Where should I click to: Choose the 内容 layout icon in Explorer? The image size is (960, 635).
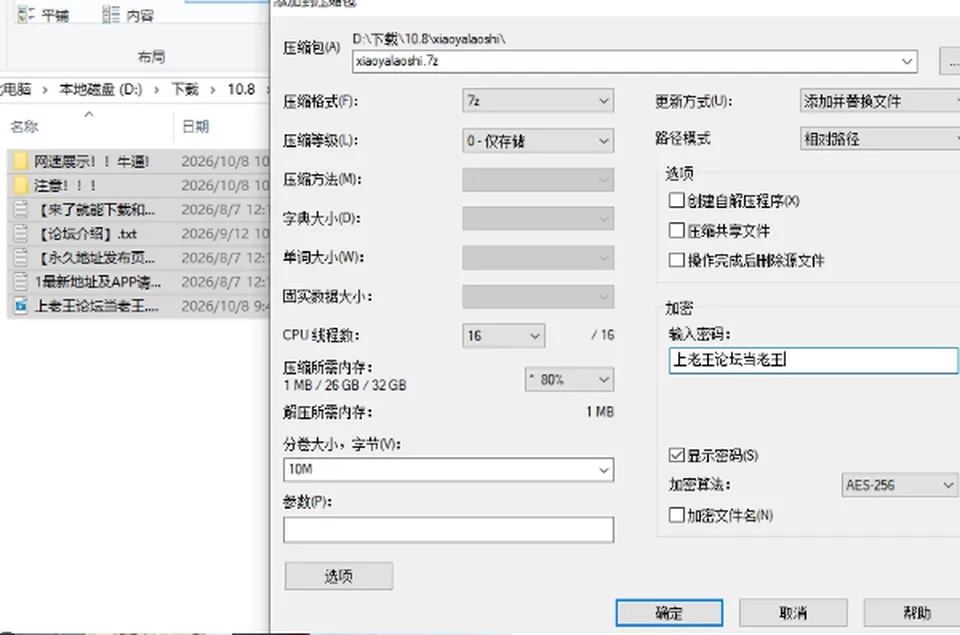pos(111,15)
